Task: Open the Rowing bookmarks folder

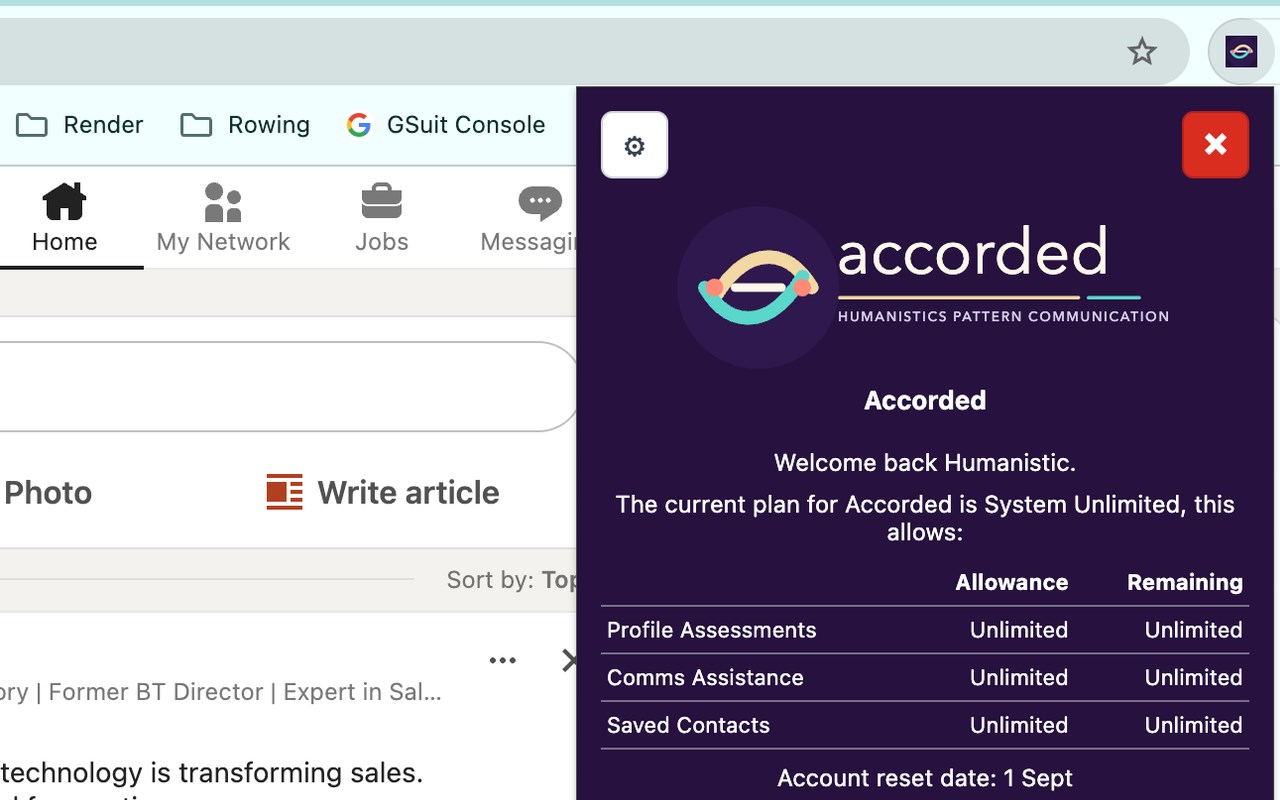Action: point(245,125)
